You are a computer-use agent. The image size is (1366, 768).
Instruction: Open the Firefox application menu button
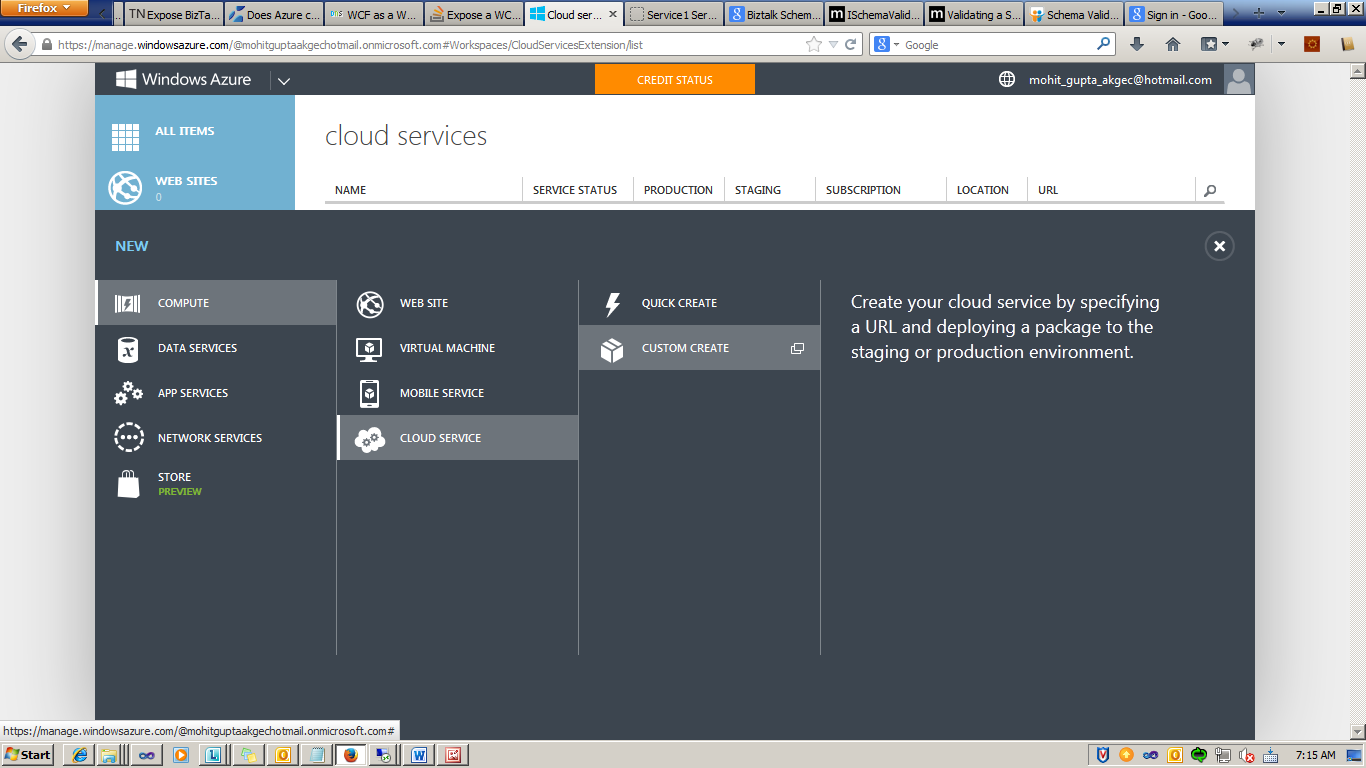(44, 8)
